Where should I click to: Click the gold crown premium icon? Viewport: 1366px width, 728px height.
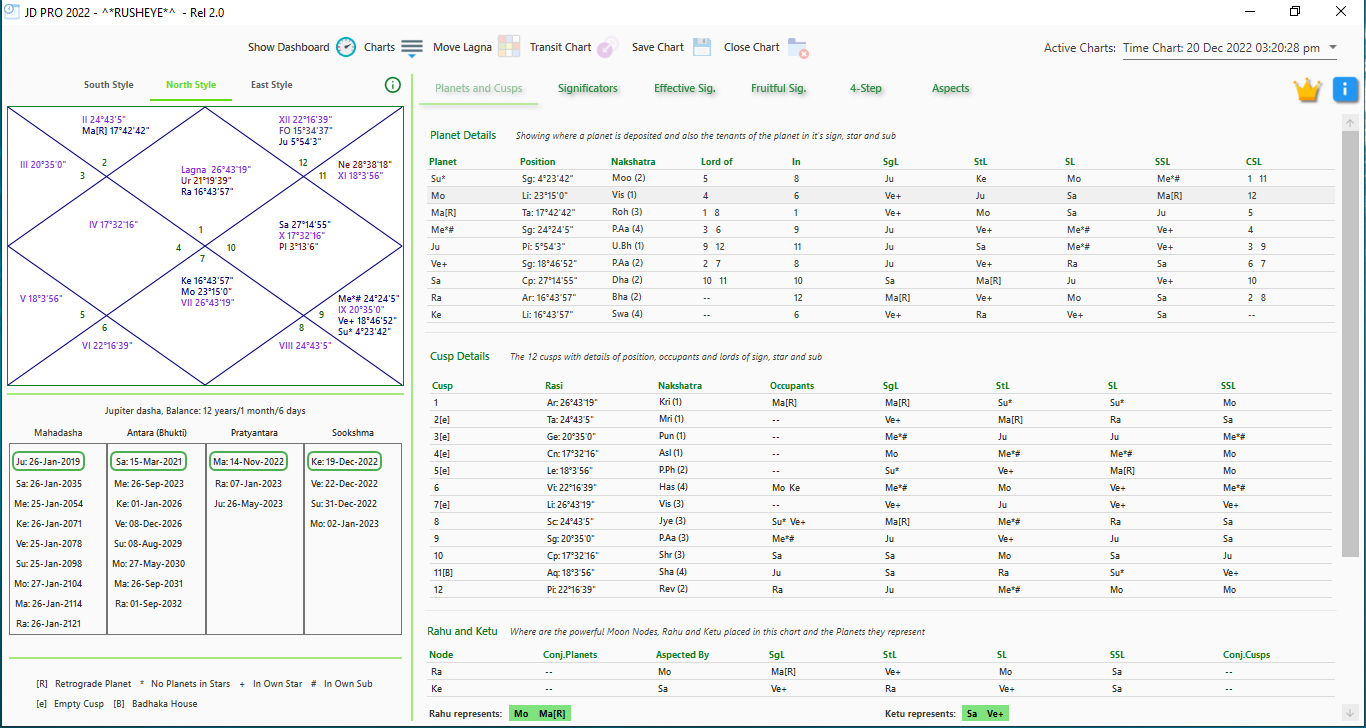(x=1307, y=89)
